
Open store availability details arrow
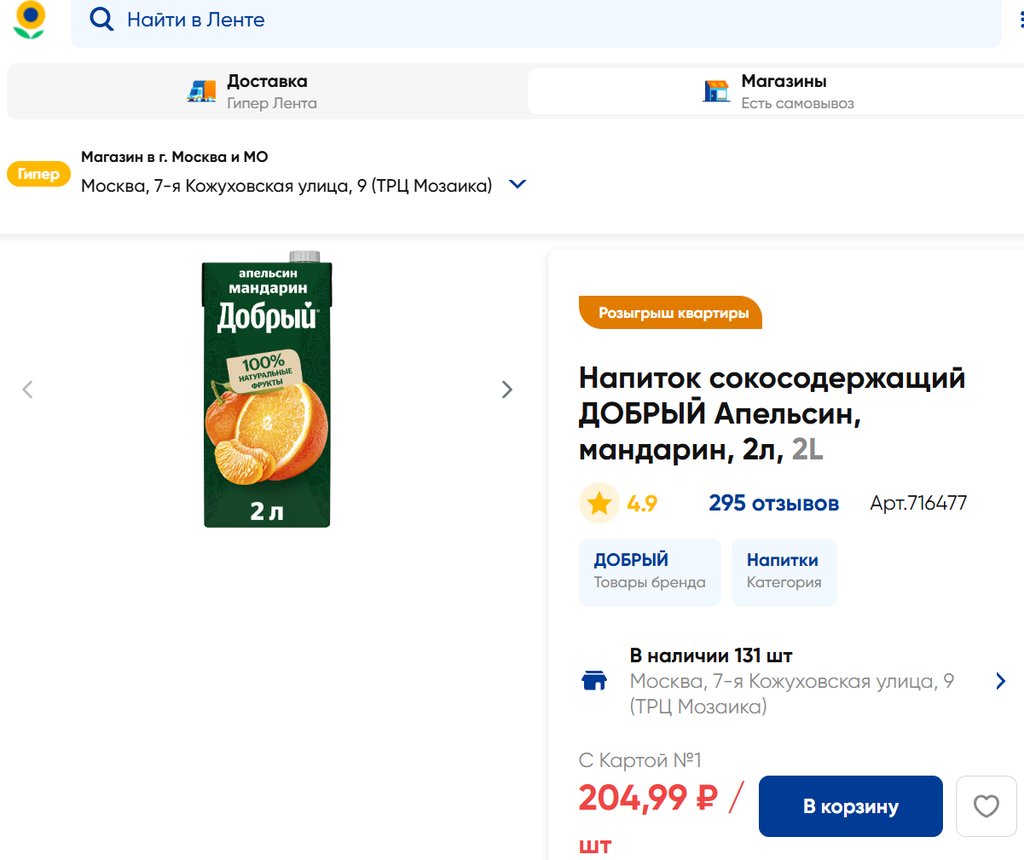[1000, 681]
